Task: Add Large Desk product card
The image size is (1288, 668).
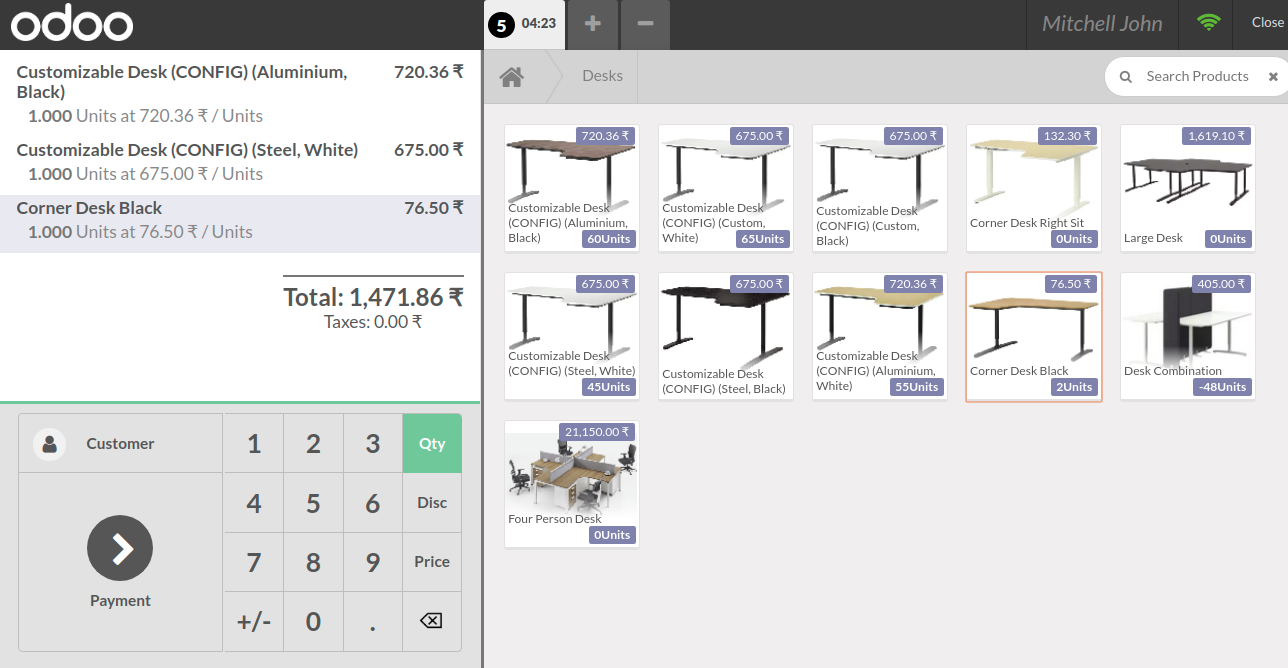Action: 1187,188
